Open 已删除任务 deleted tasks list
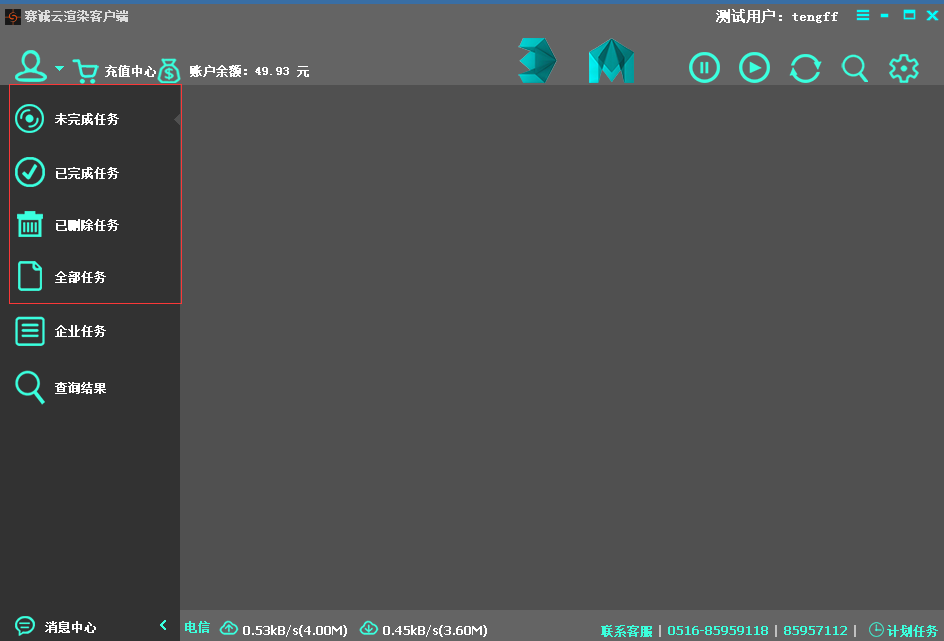This screenshot has height=641, width=944. click(86, 226)
